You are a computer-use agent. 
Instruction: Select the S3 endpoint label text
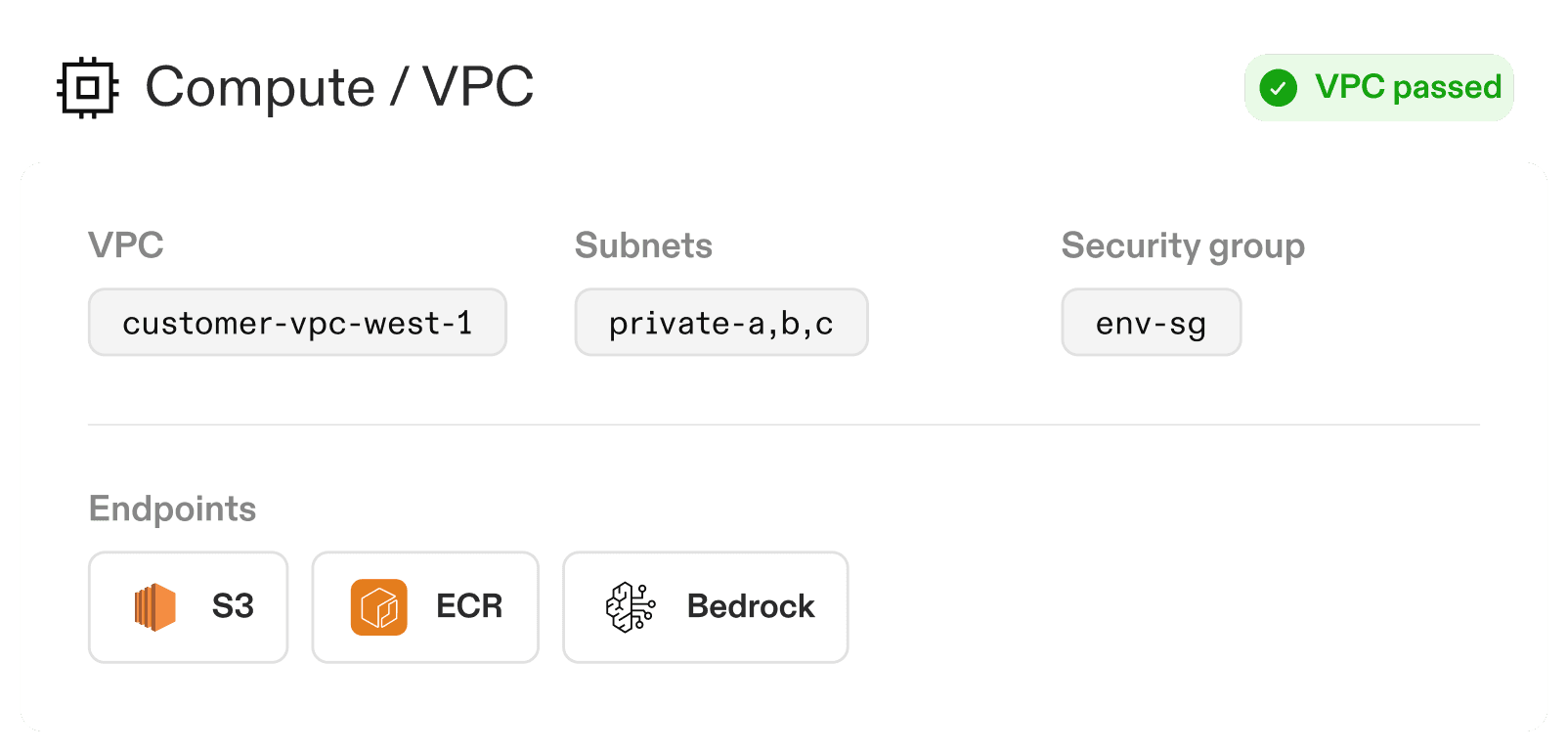tap(233, 607)
